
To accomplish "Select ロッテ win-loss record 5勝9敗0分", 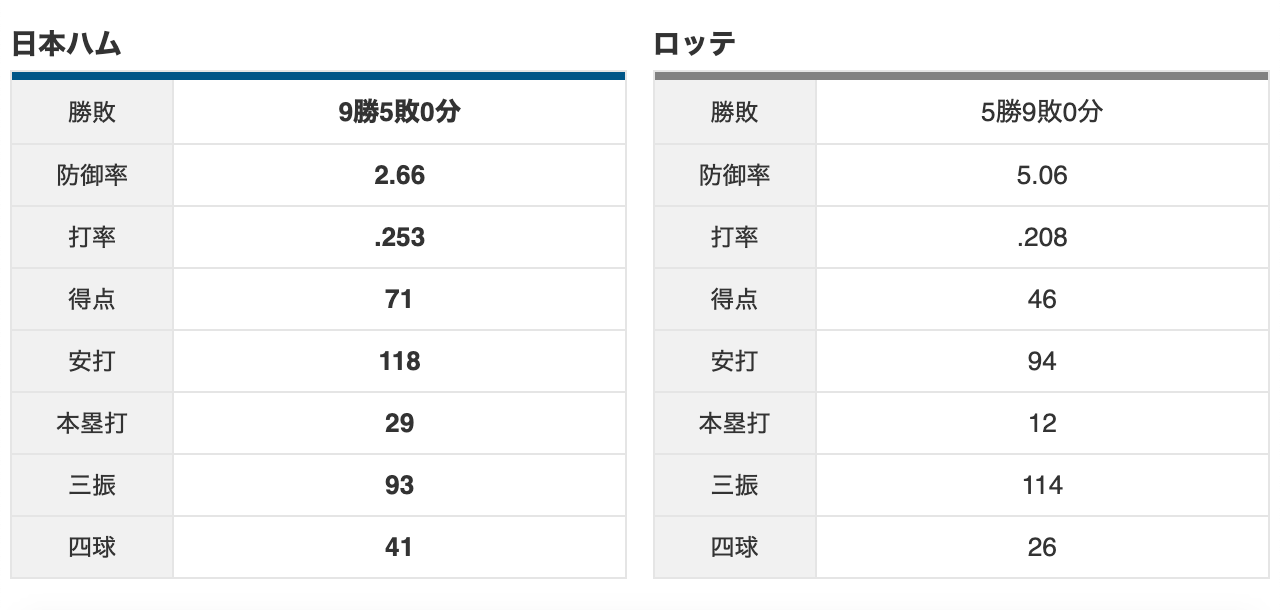I will coord(1042,113).
